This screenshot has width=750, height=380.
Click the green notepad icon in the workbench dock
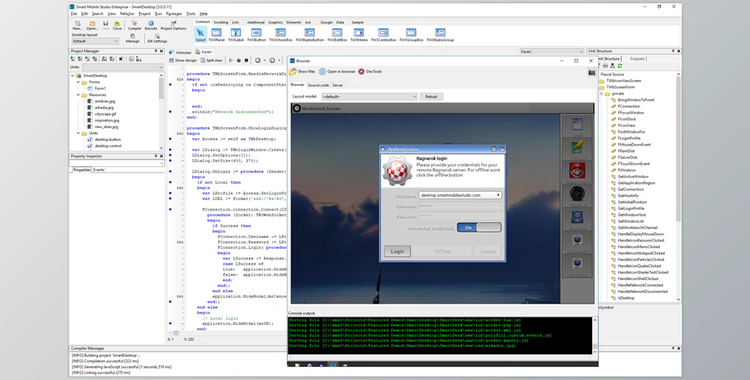577,147
